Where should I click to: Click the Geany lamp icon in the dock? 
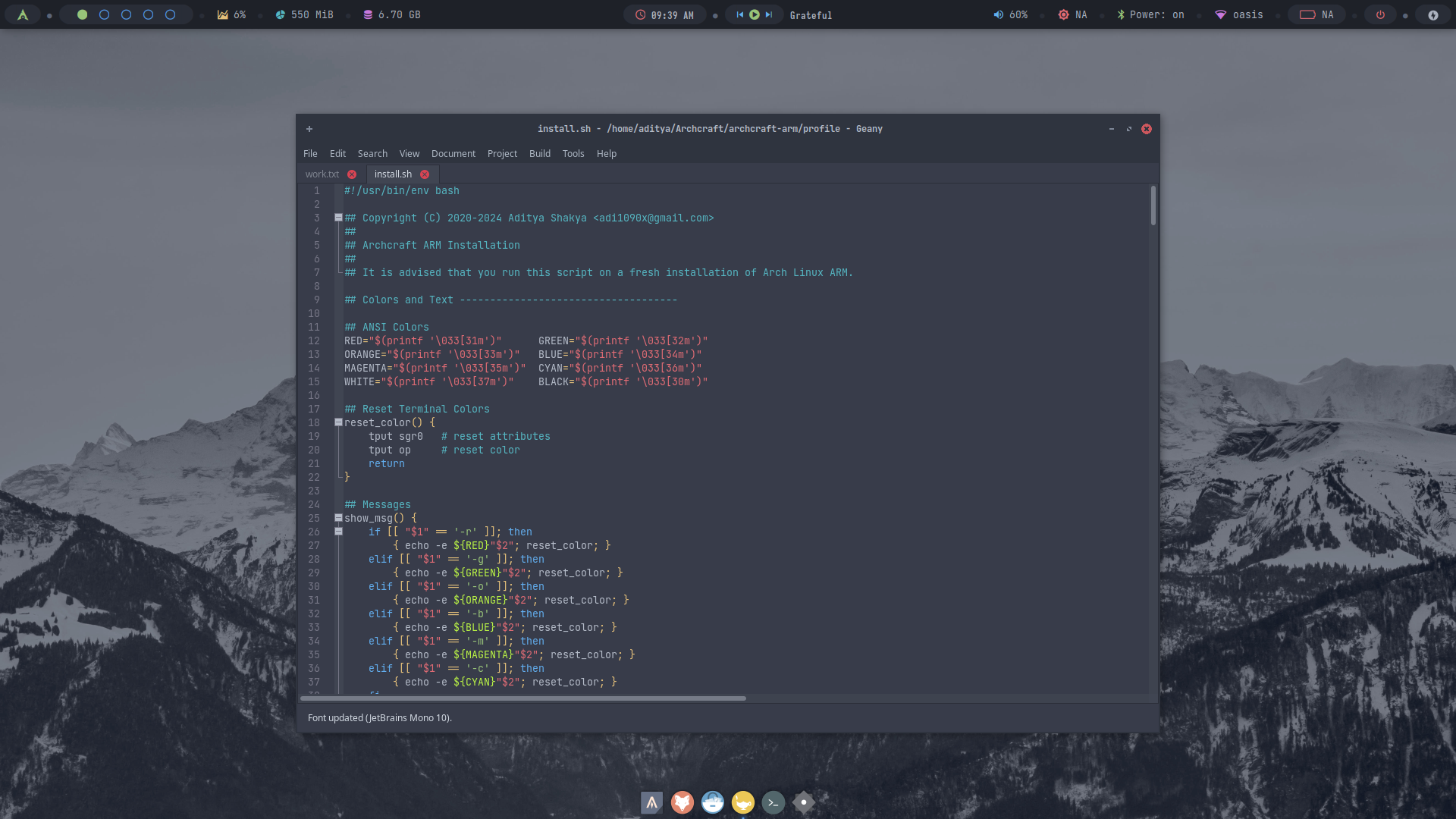point(742,802)
